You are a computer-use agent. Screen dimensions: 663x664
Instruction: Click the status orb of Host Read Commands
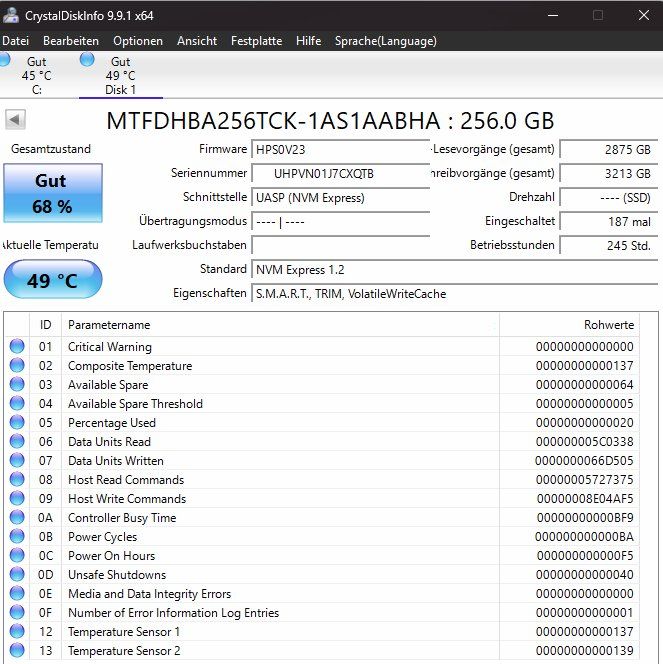(x=17, y=479)
